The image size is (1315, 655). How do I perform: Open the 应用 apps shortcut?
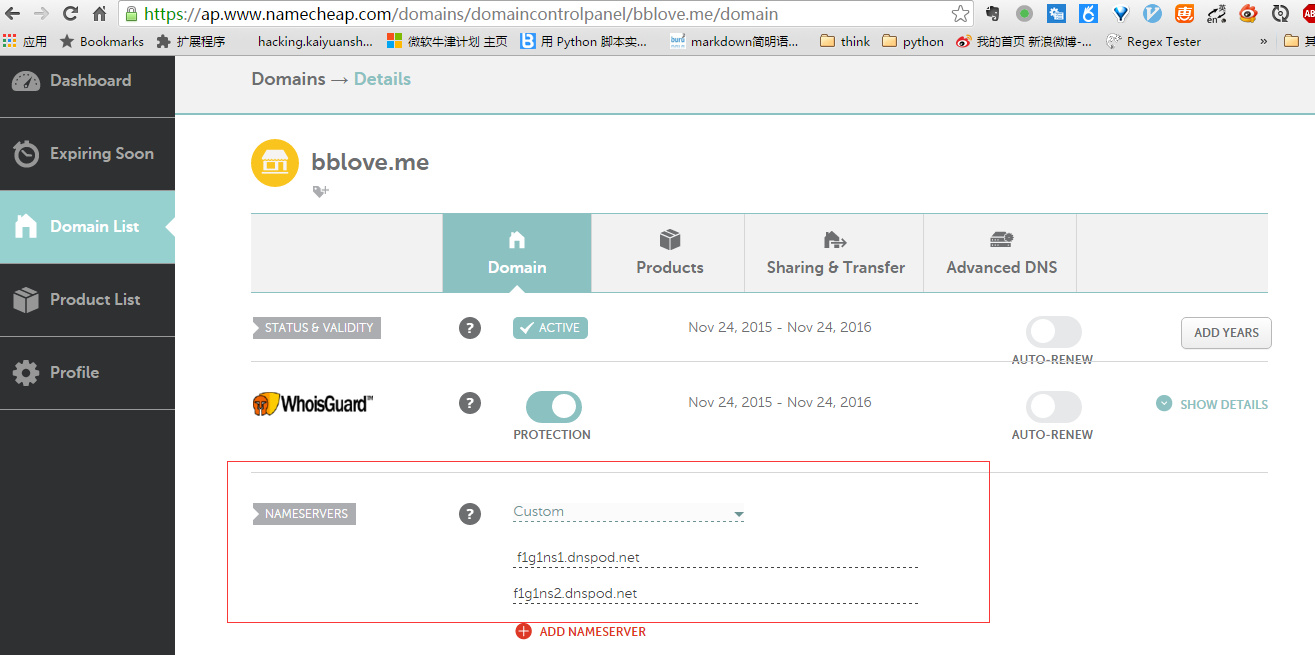(x=25, y=41)
